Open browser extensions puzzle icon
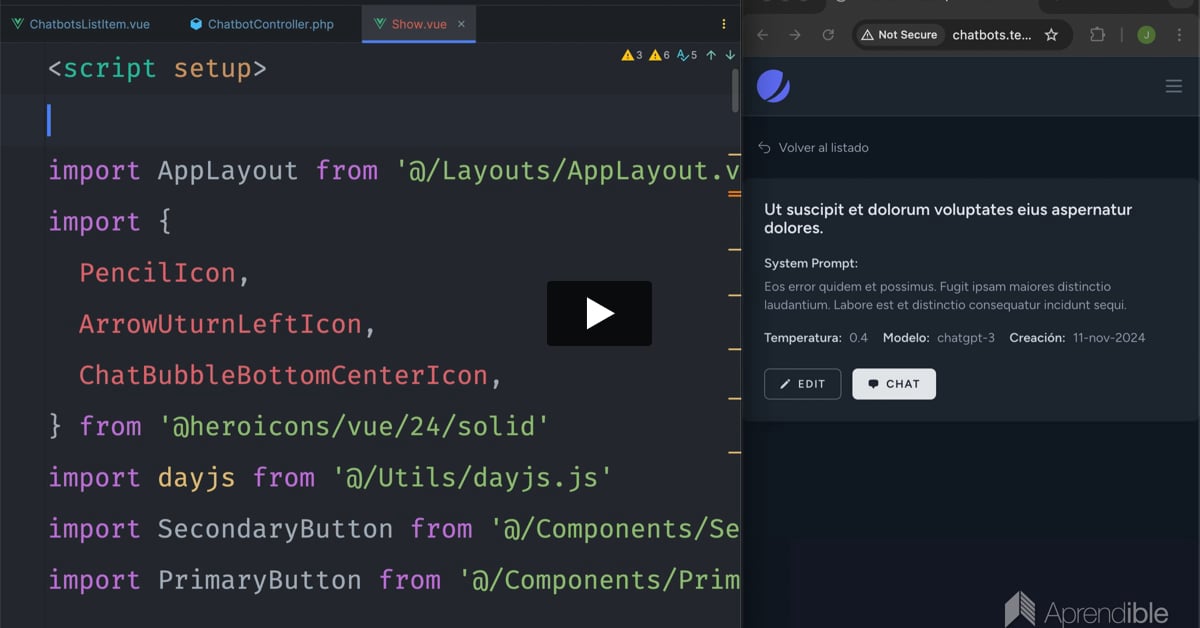The image size is (1200, 628). (x=1097, y=35)
